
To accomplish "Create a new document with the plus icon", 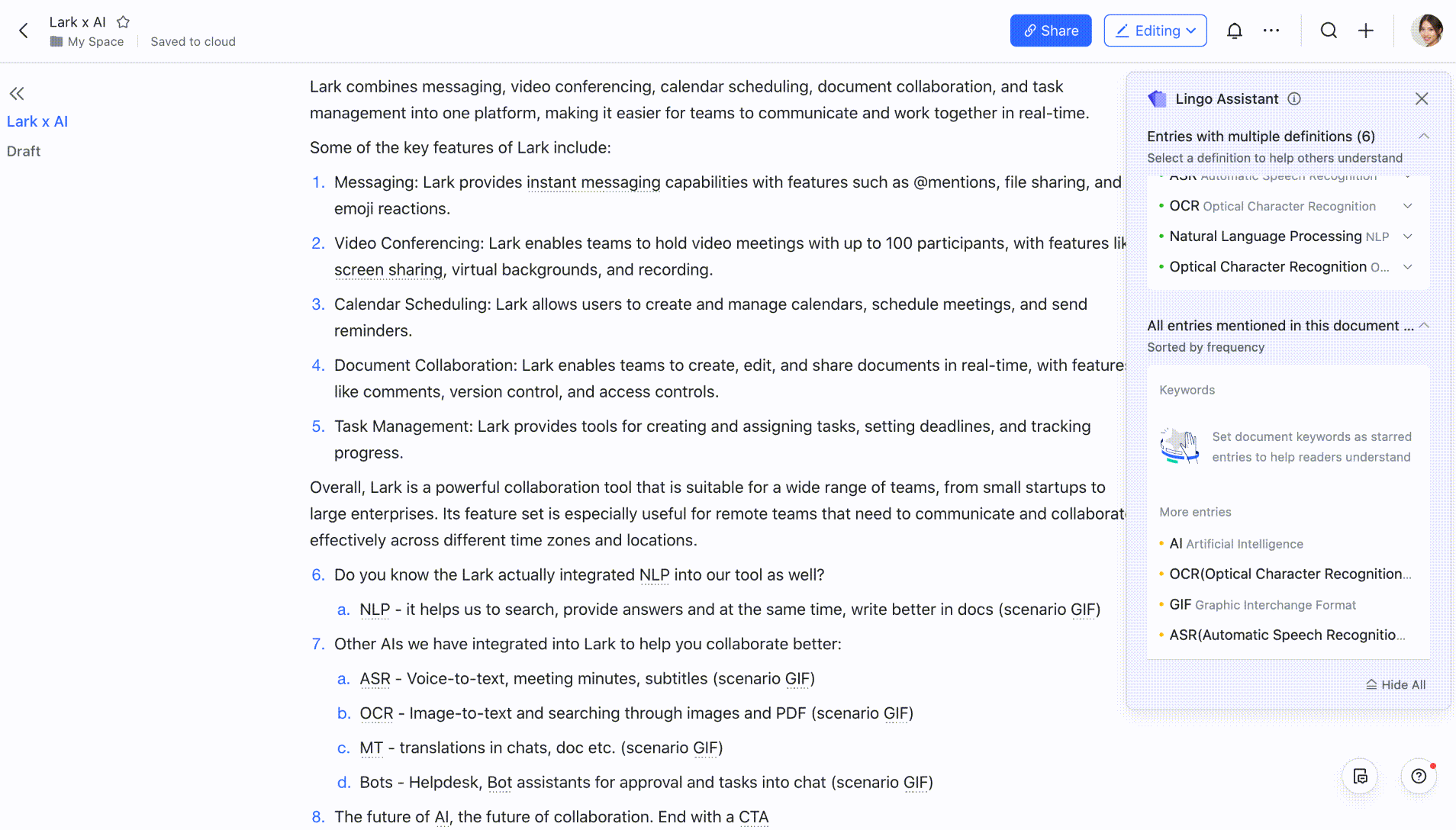I will click(1366, 31).
